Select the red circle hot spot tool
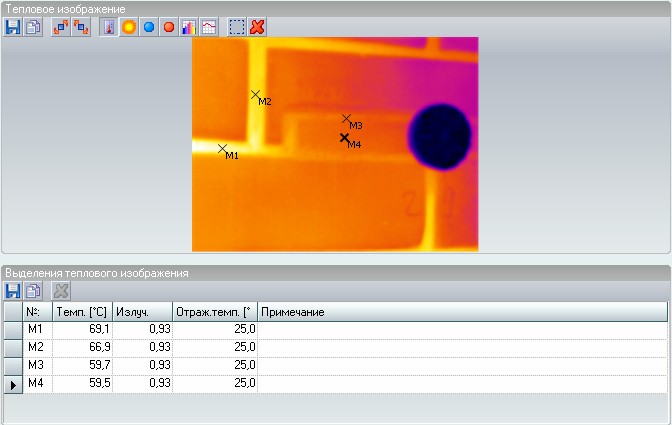672x425 pixels. (x=168, y=27)
